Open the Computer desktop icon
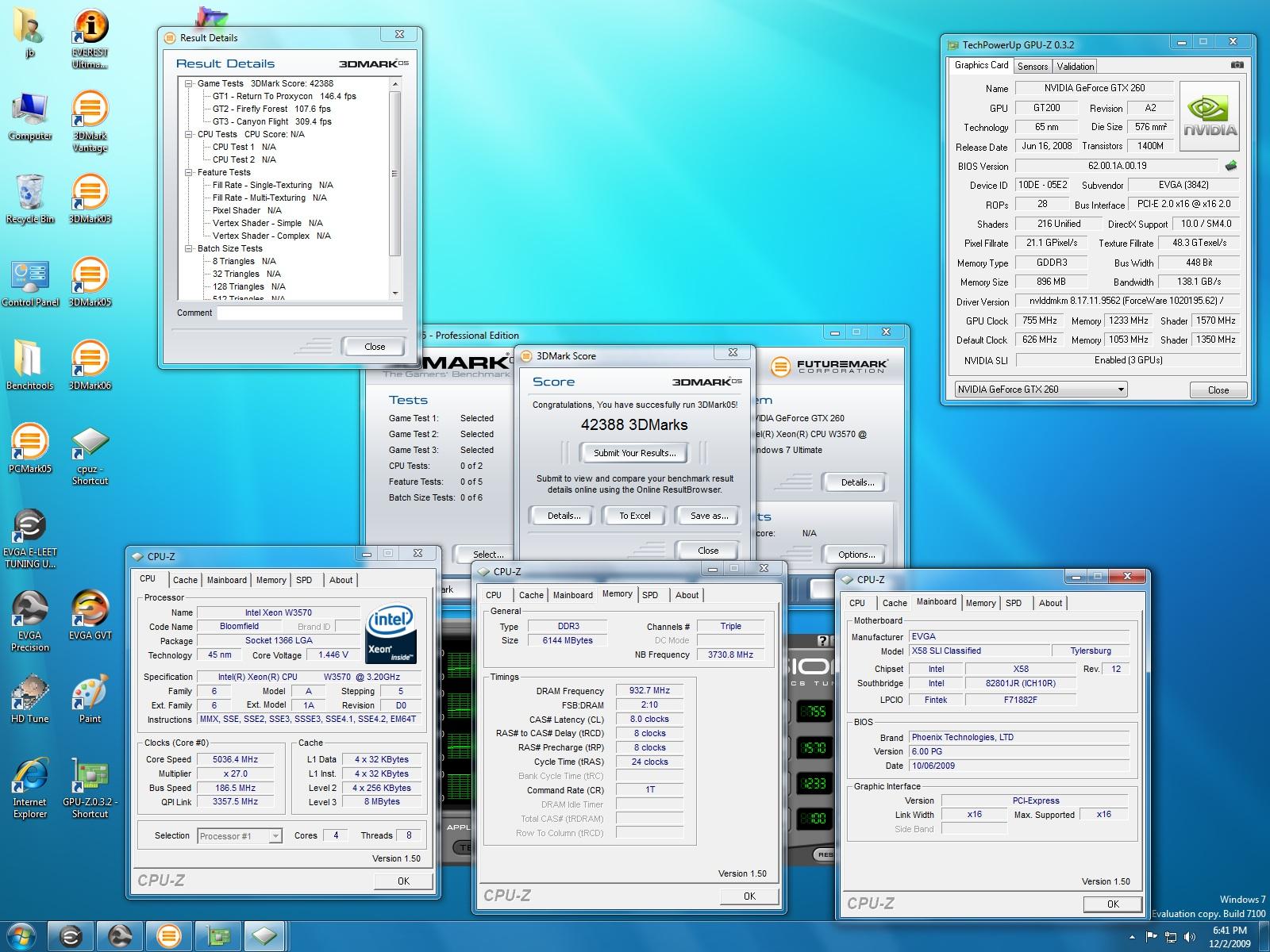 (x=30, y=117)
